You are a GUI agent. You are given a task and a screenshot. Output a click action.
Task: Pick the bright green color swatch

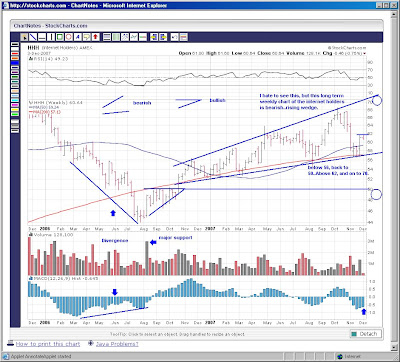coord(15,114)
